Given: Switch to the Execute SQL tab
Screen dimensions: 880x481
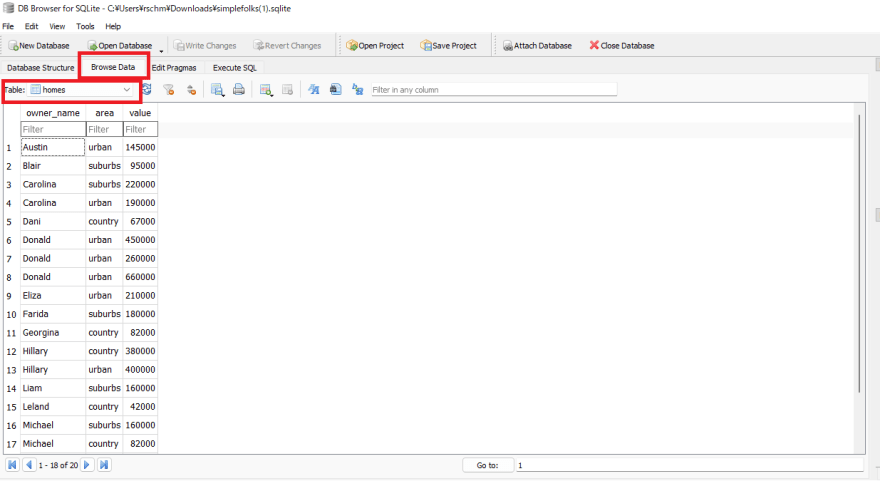Looking at the screenshot, I should tap(235, 67).
